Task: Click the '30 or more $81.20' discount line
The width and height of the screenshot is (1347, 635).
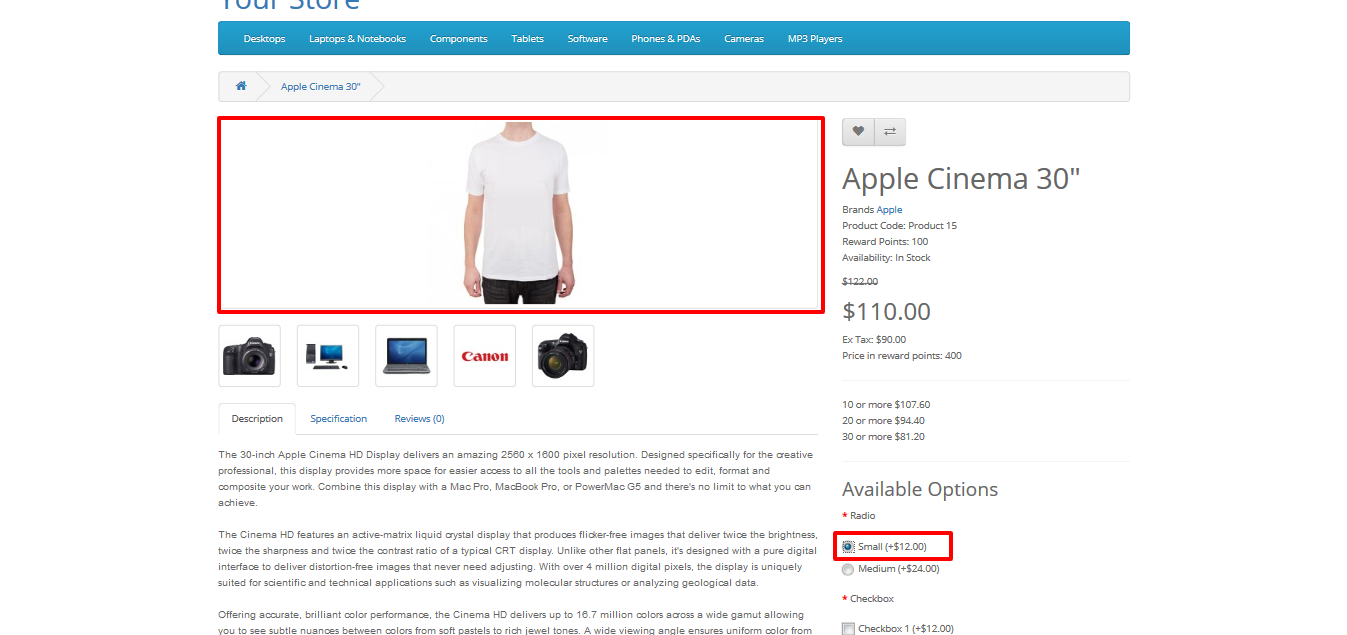Action: [x=883, y=437]
